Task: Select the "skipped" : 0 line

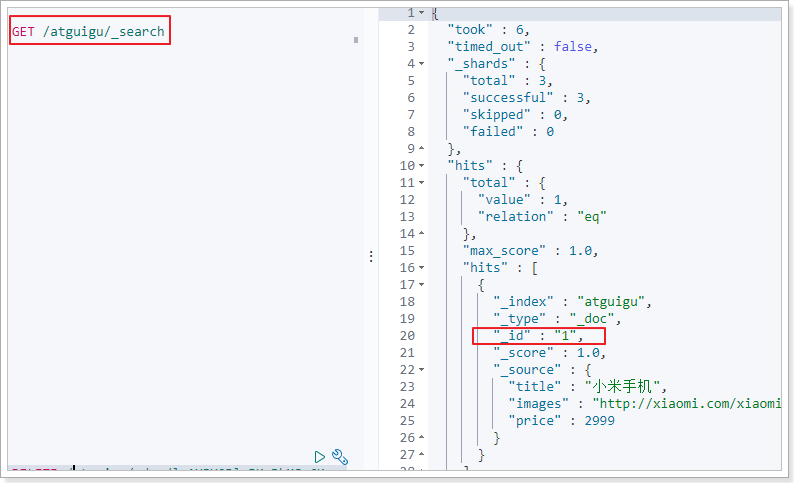Action: 515,115
